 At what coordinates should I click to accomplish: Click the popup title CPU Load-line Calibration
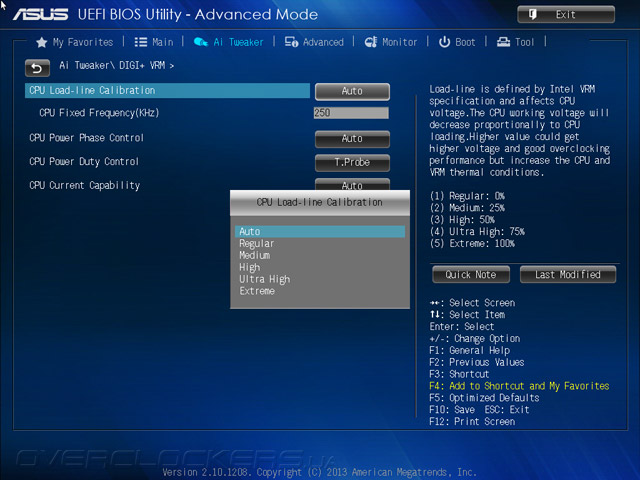coord(320,202)
